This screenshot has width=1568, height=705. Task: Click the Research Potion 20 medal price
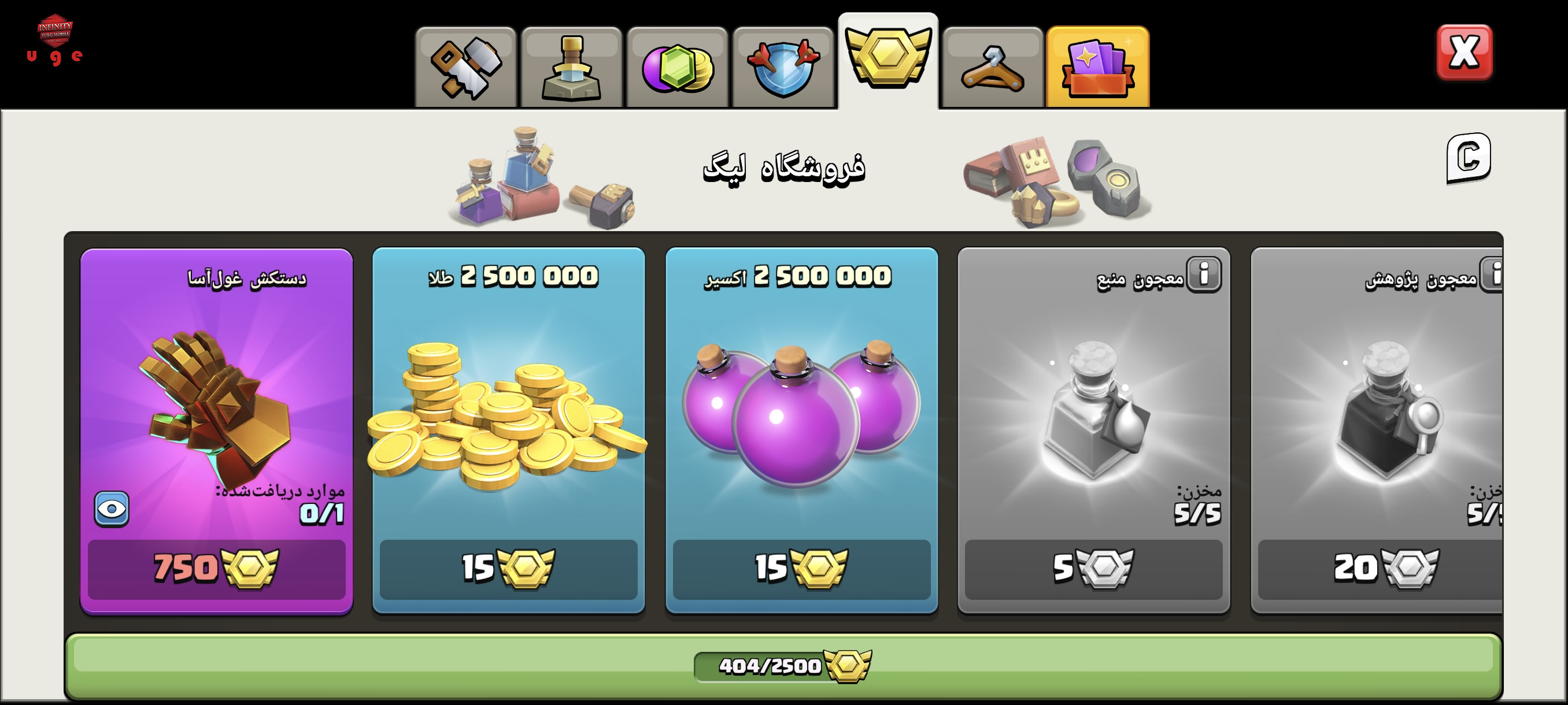point(1381,569)
